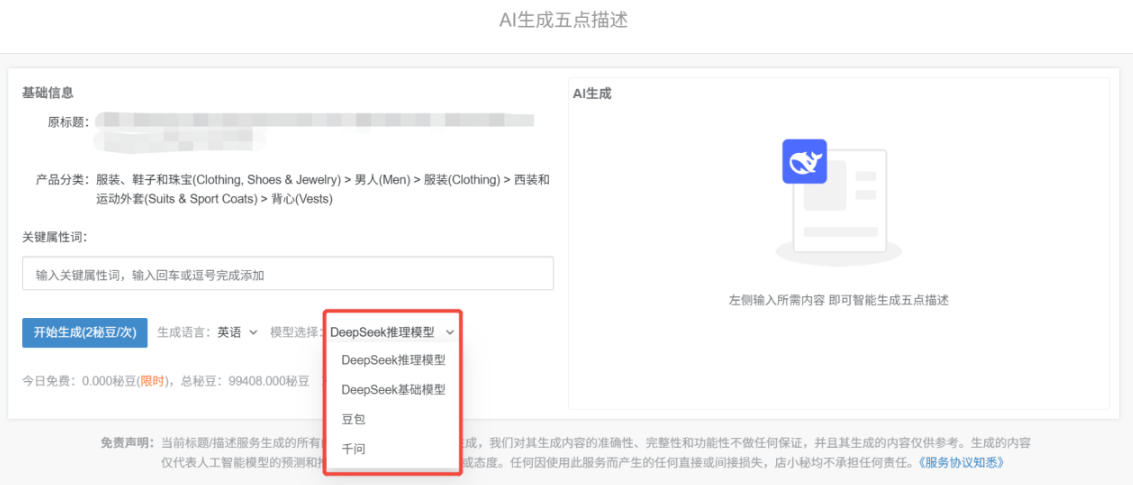This screenshot has width=1133, height=485.
Task: Click the 原标题 label
Action: [69, 121]
